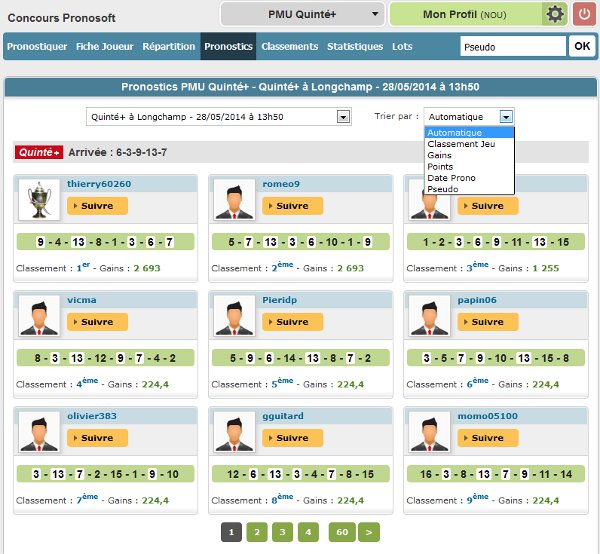Click Suivre on the 3ème ranked card

coord(488,206)
